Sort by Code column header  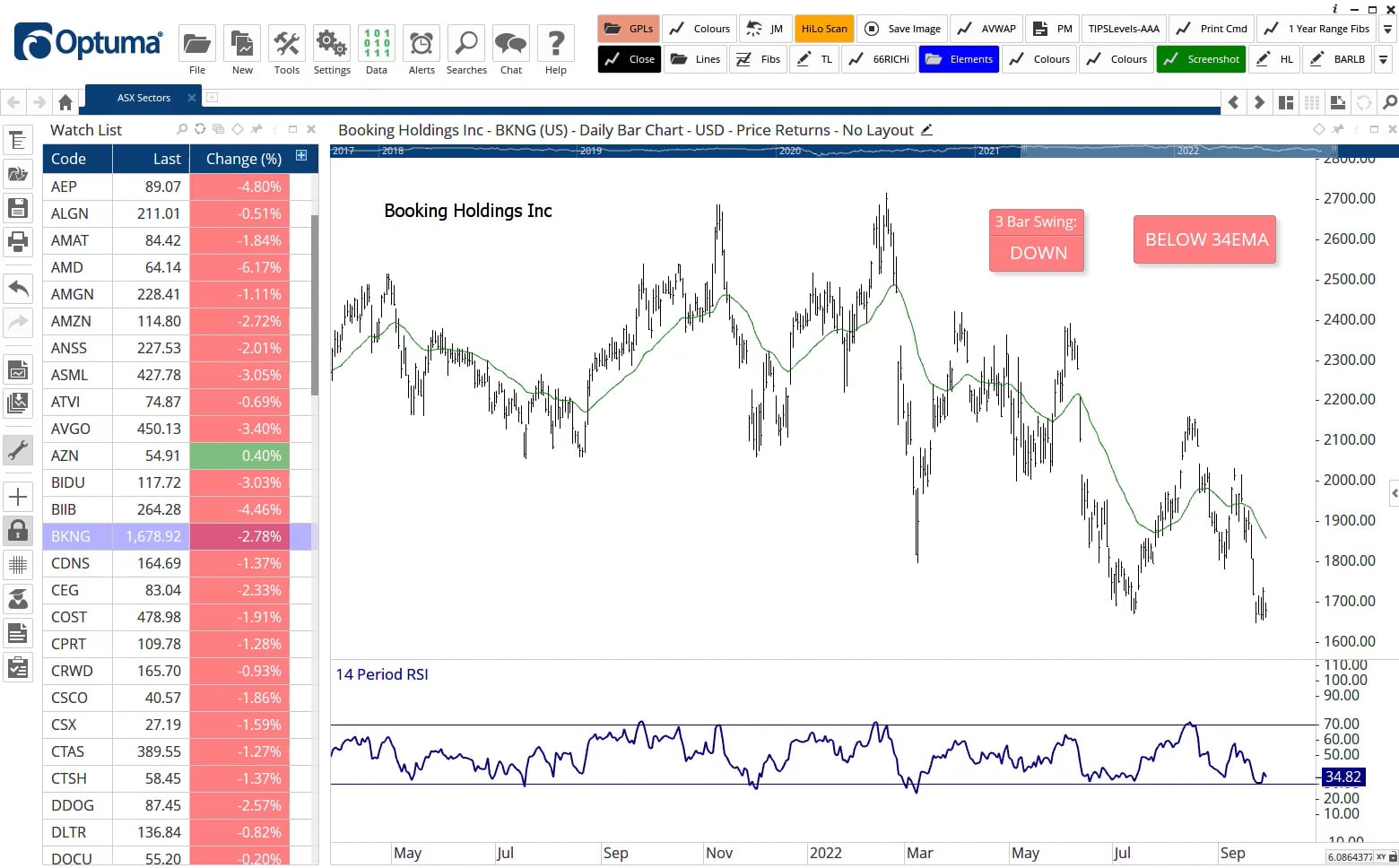(x=77, y=159)
